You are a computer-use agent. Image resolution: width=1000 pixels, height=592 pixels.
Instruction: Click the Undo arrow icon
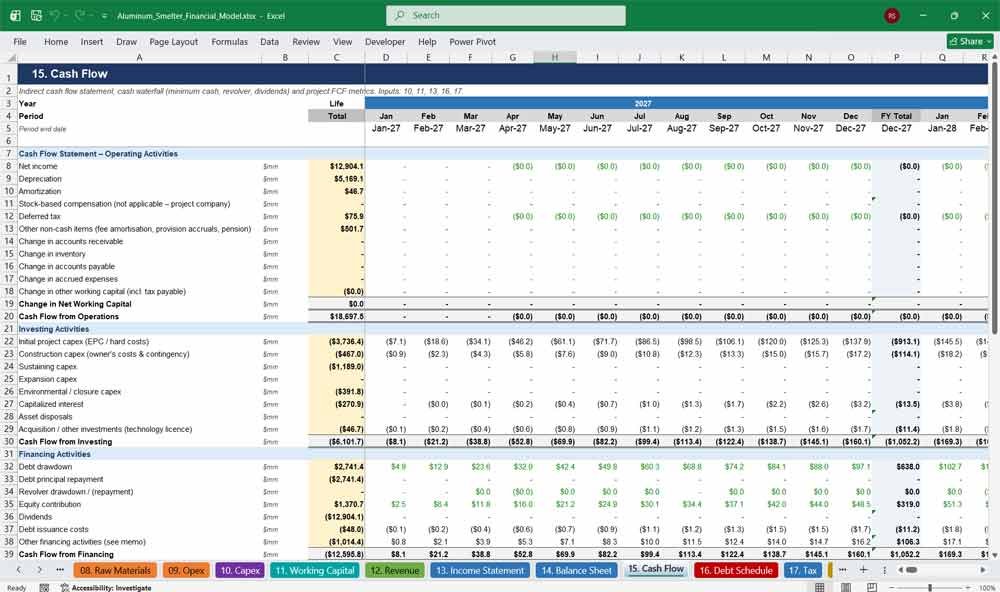[x=55, y=15]
